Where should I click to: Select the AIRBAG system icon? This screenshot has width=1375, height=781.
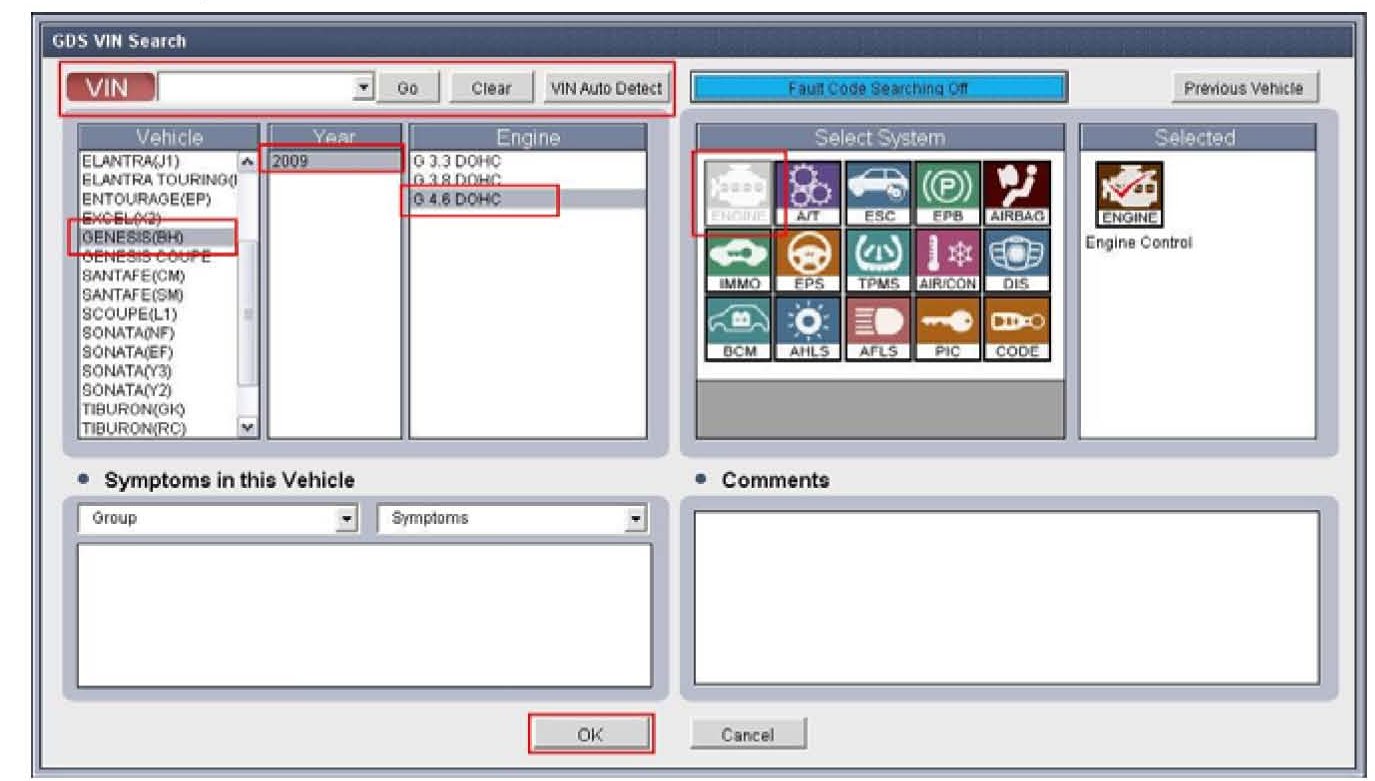(x=1016, y=192)
